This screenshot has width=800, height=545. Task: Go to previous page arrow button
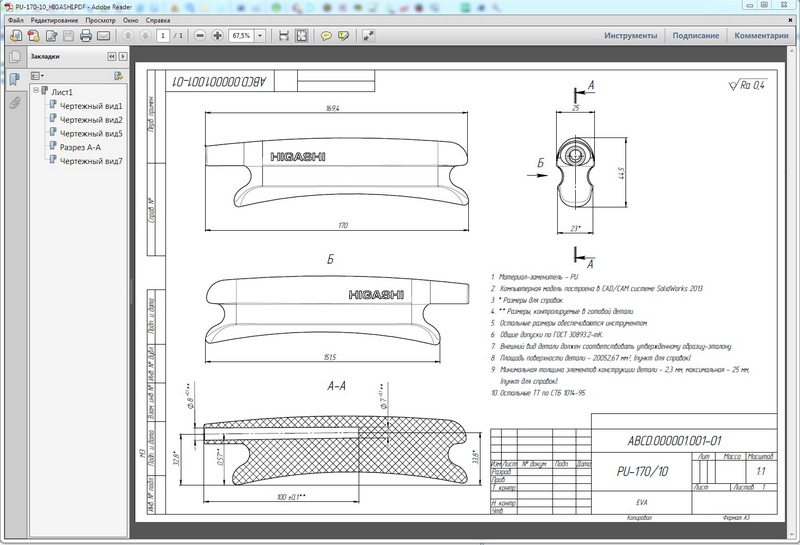[x=128, y=36]
